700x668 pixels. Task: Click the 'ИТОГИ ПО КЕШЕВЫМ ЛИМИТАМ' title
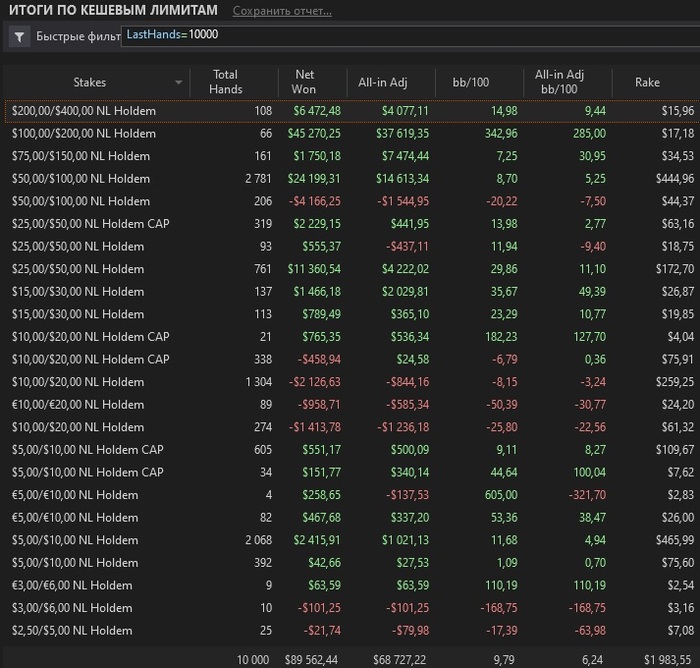(x=113, y=10)
